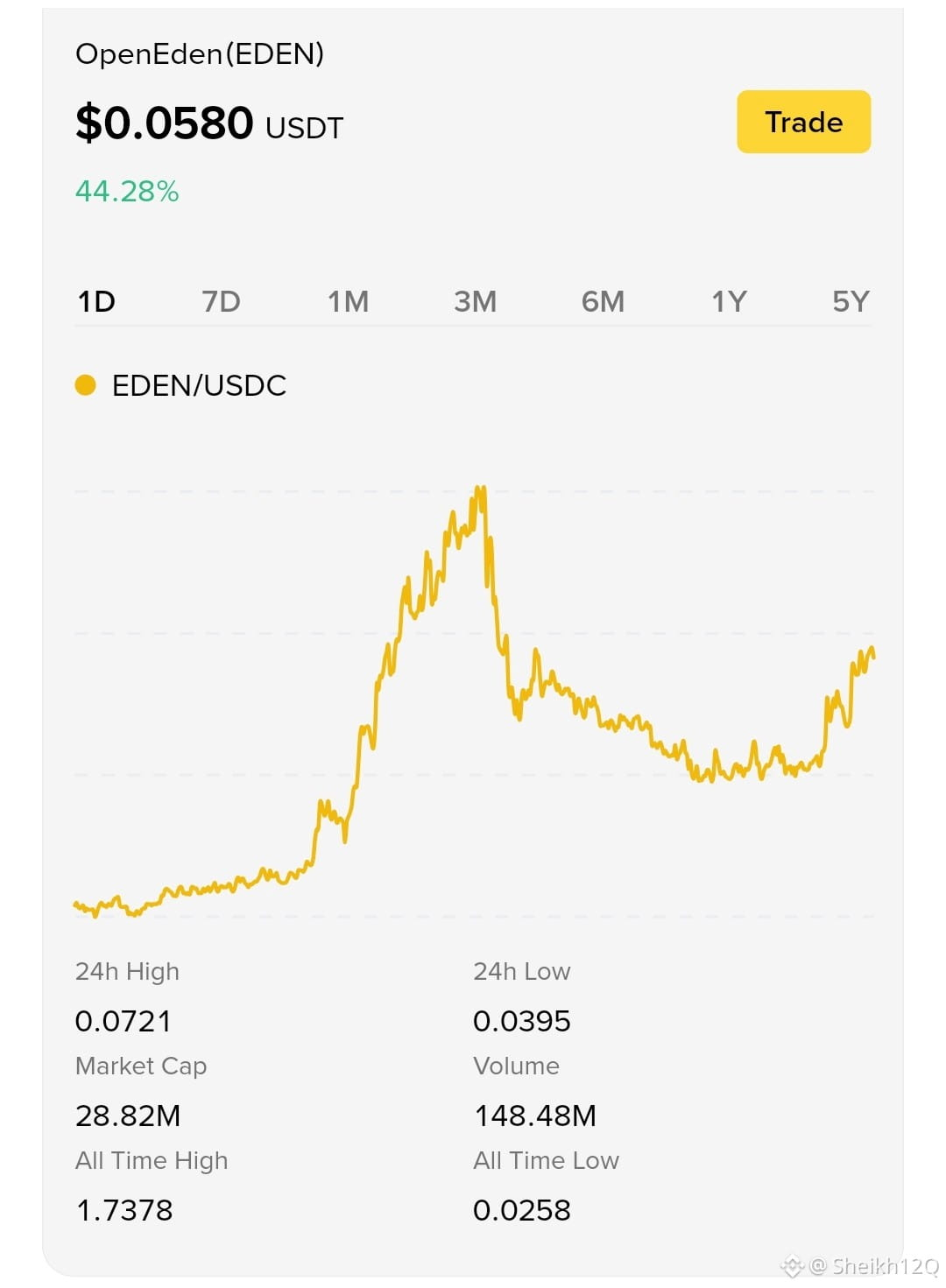Click the All Time High label

click(152, 1160)
